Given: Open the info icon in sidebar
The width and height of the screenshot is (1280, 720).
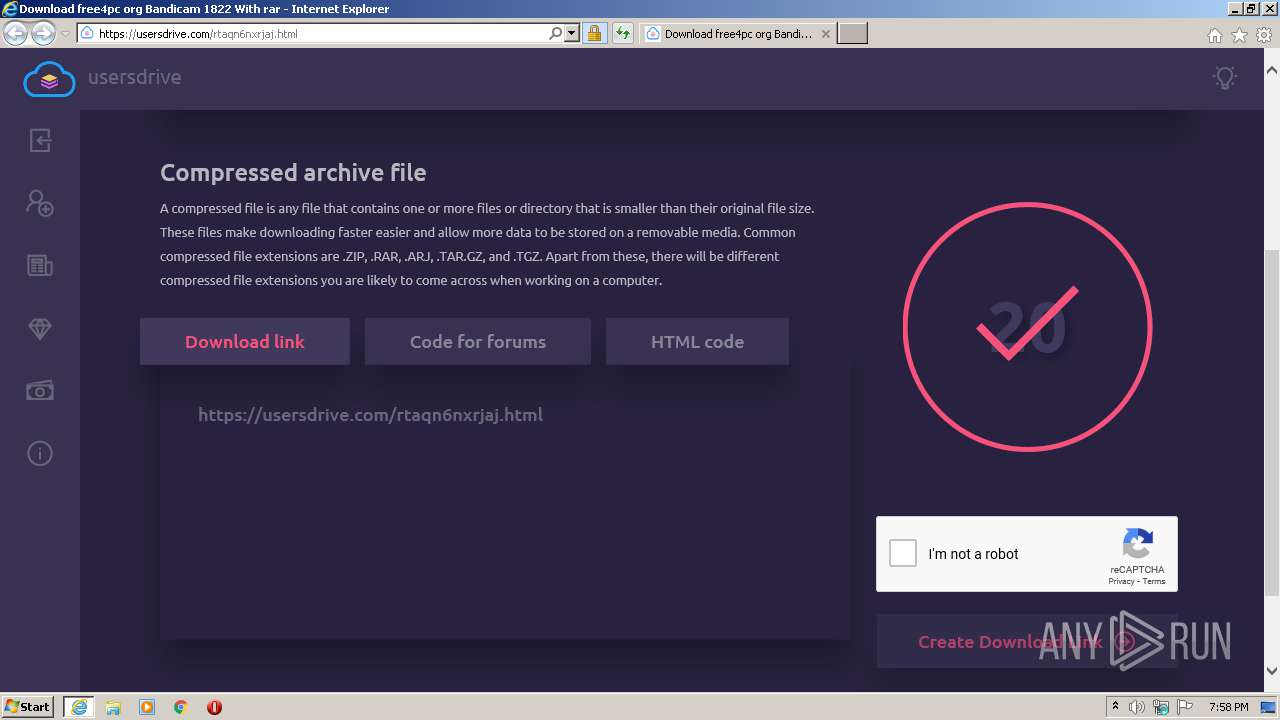Looking at the screenshot, I should [x=40, y=454].
